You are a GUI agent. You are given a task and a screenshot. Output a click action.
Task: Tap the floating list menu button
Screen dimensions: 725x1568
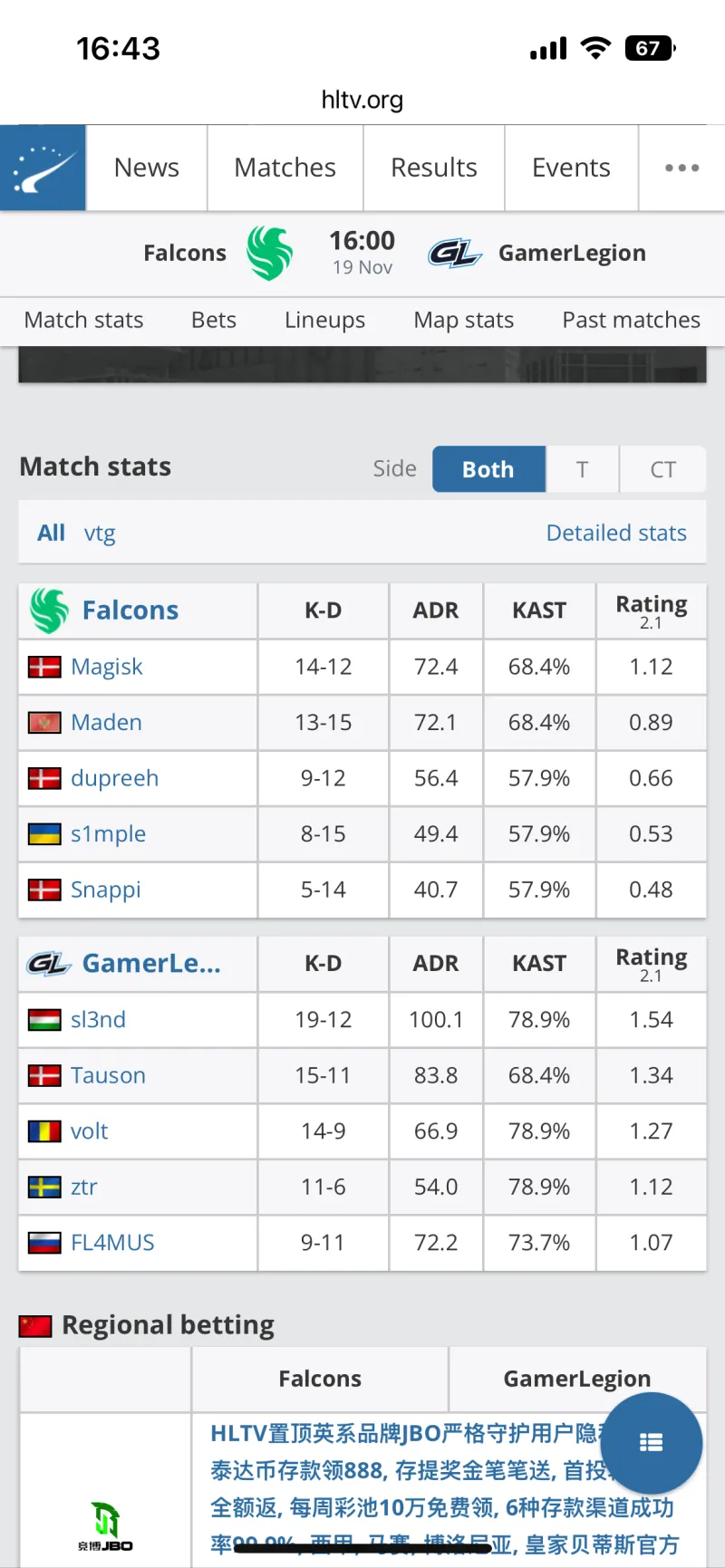click(x=651, y=1442)
